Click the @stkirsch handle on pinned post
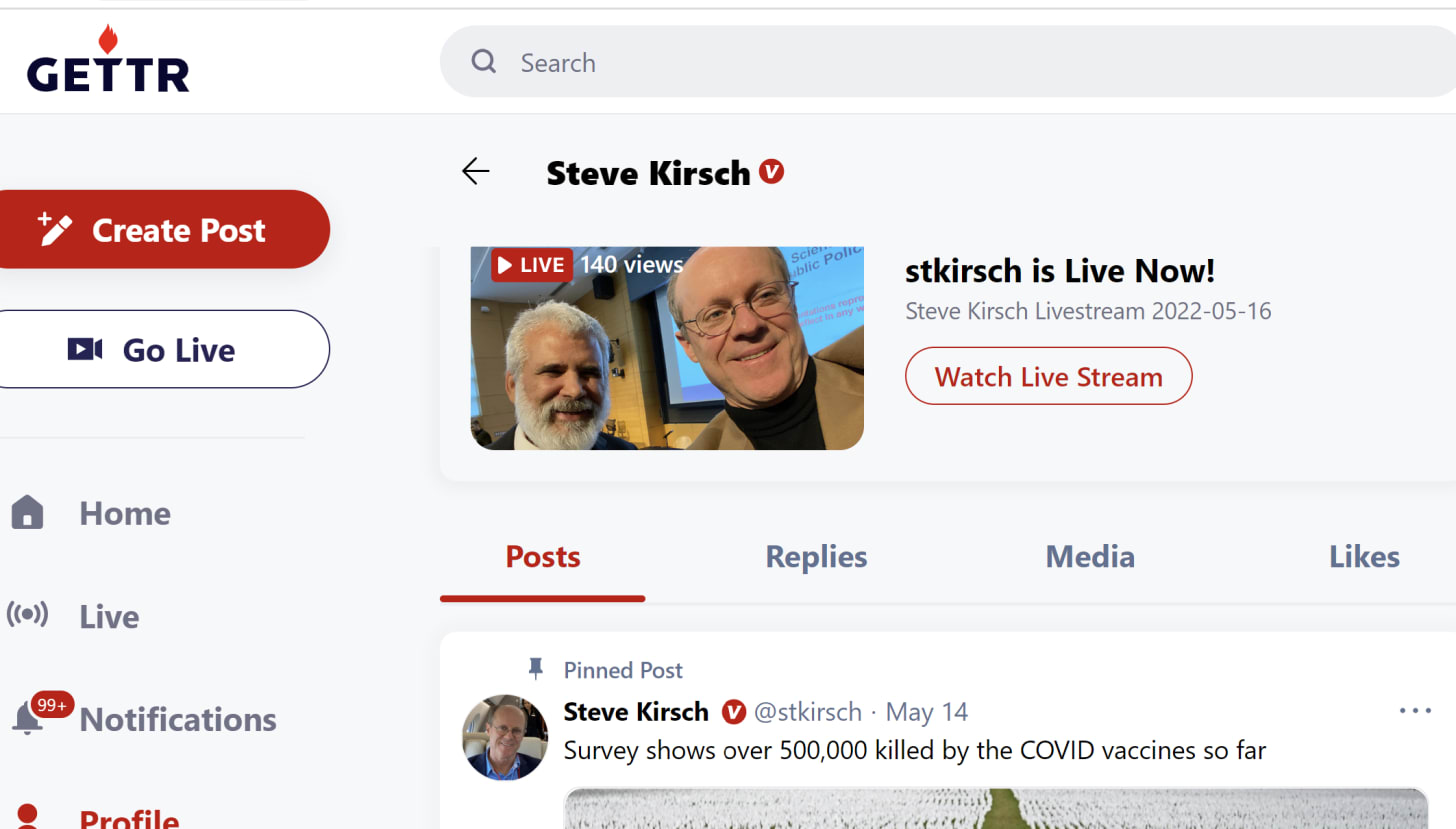The height and width of the screenshot is (829, 1456). click(x=807, y=712)
